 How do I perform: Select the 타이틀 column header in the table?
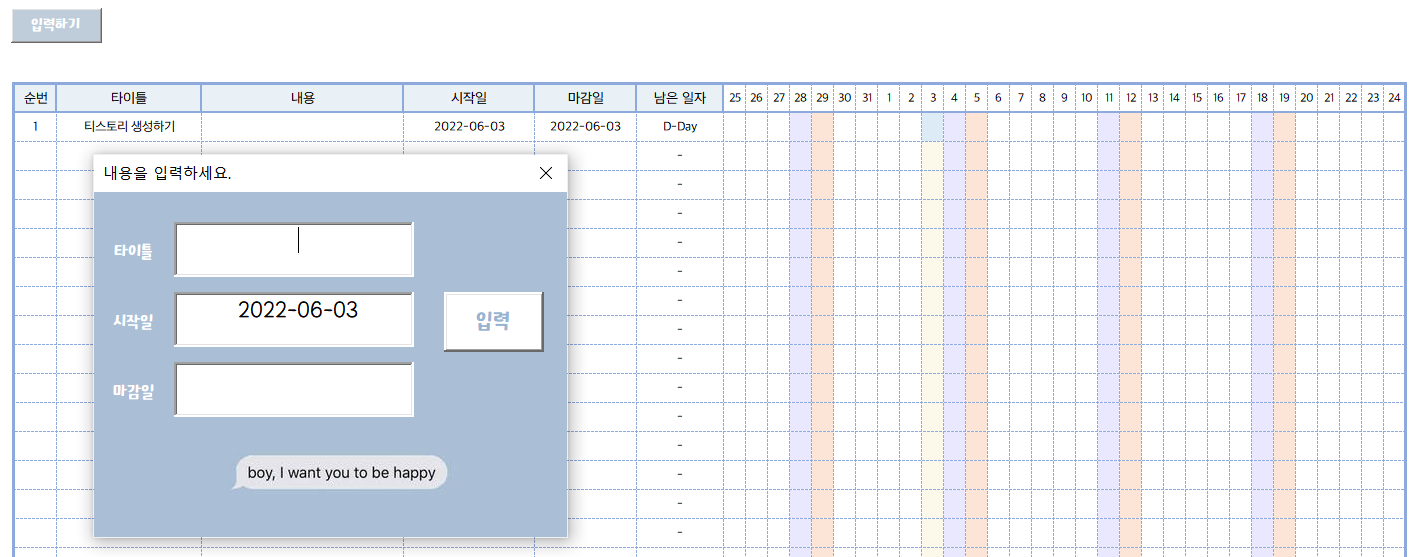point(129,98)
